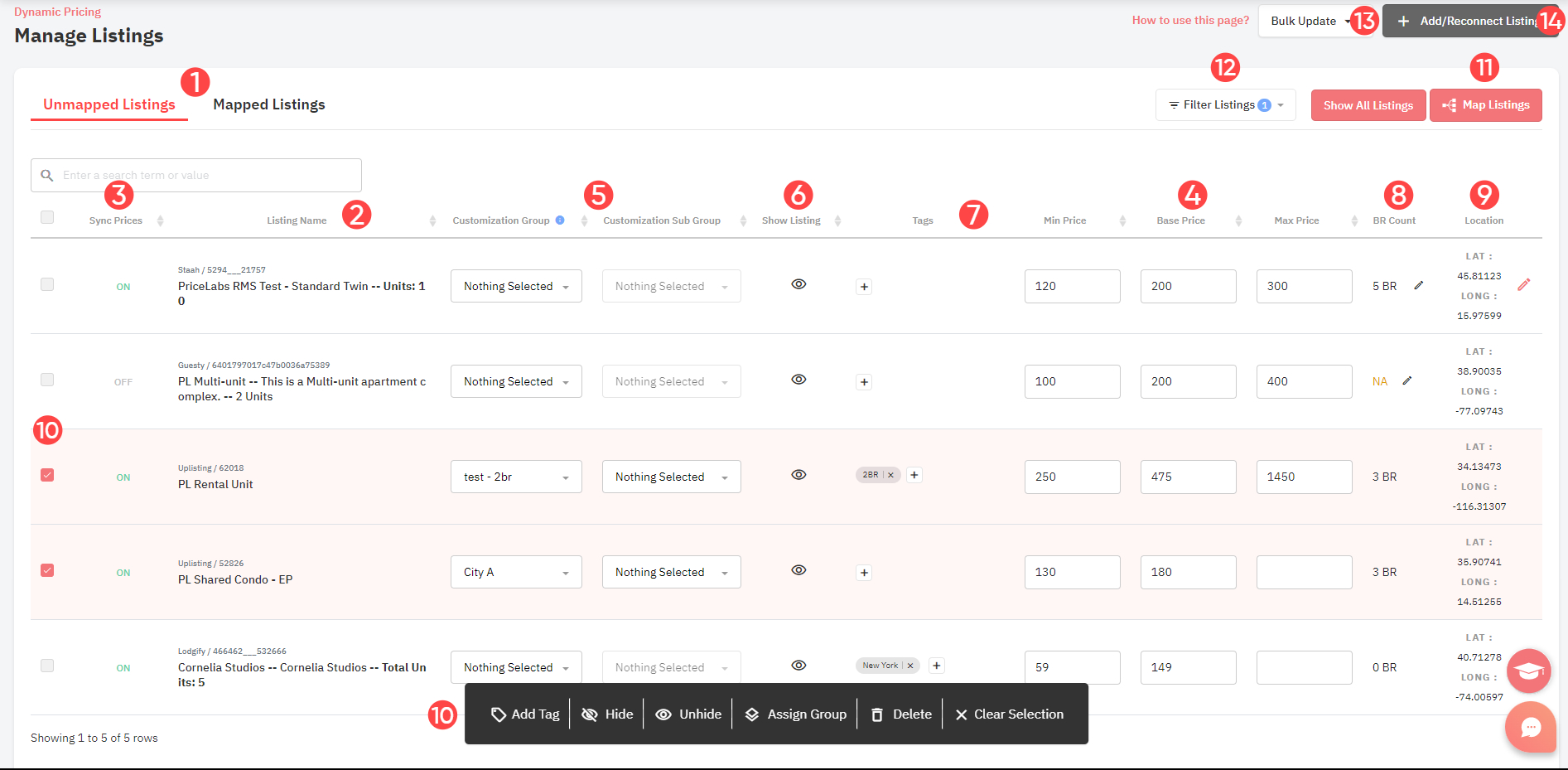Screen dimensions: 1568x770
Task: Click the search term input field
Action: pyautogui.click(x=195, y=175)
